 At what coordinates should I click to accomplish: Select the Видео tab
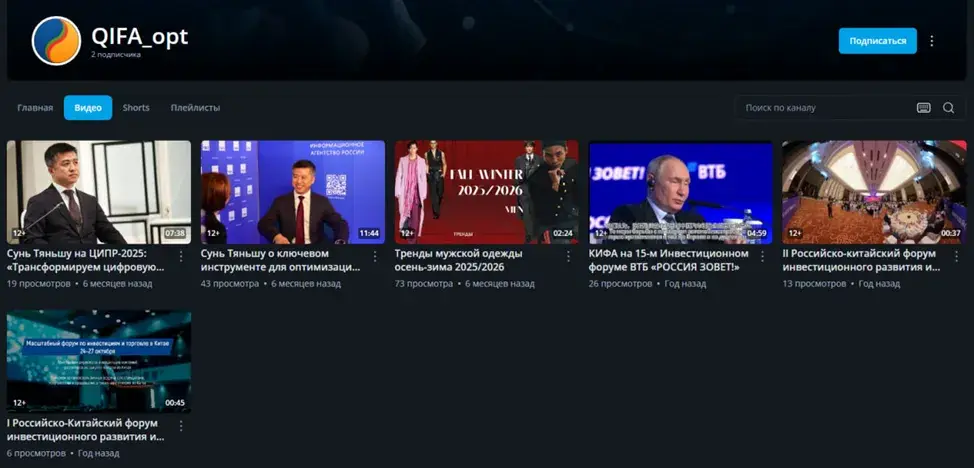click(88, 108)
